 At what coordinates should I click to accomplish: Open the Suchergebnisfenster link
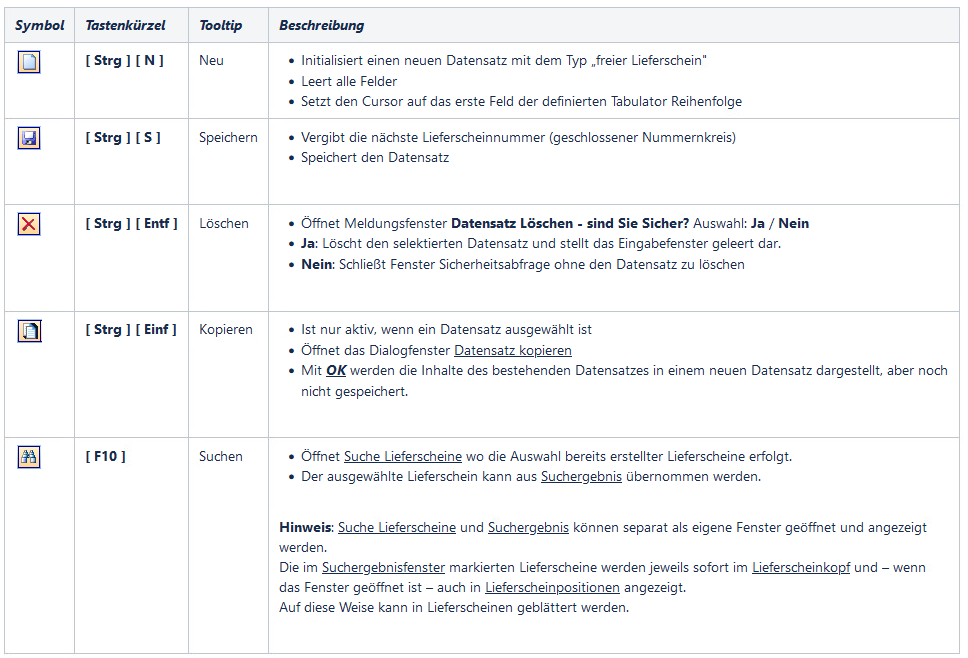tap(383, 567)
